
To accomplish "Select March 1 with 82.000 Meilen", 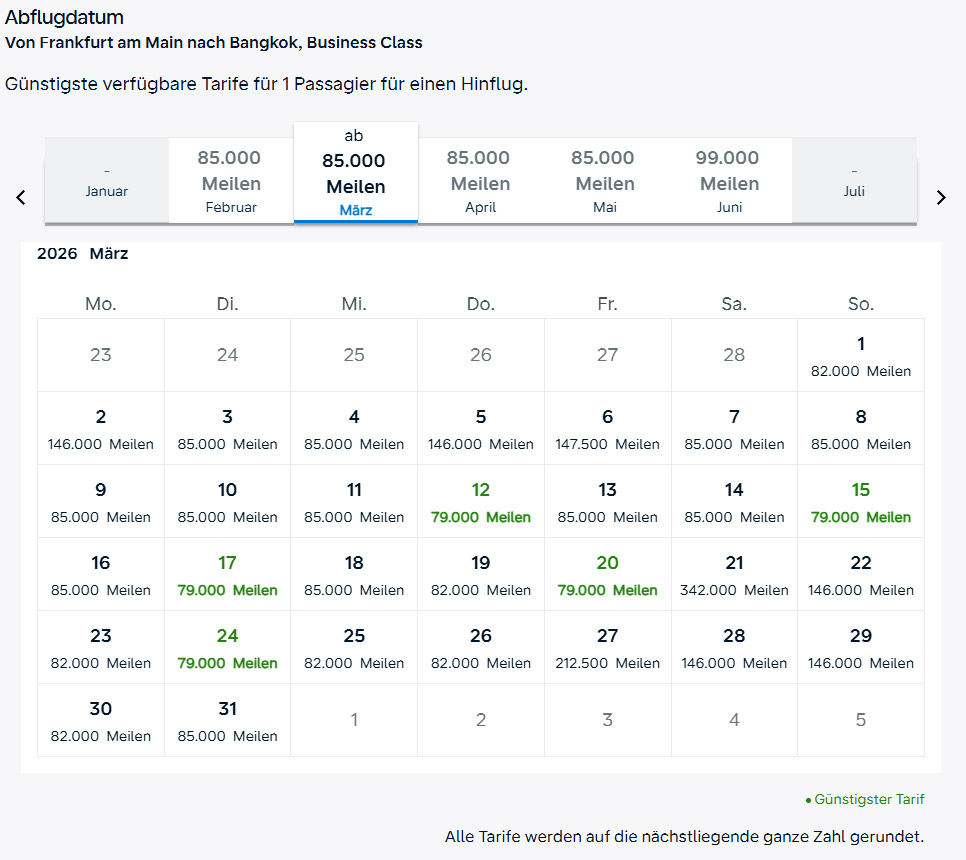I will [860, 356].
